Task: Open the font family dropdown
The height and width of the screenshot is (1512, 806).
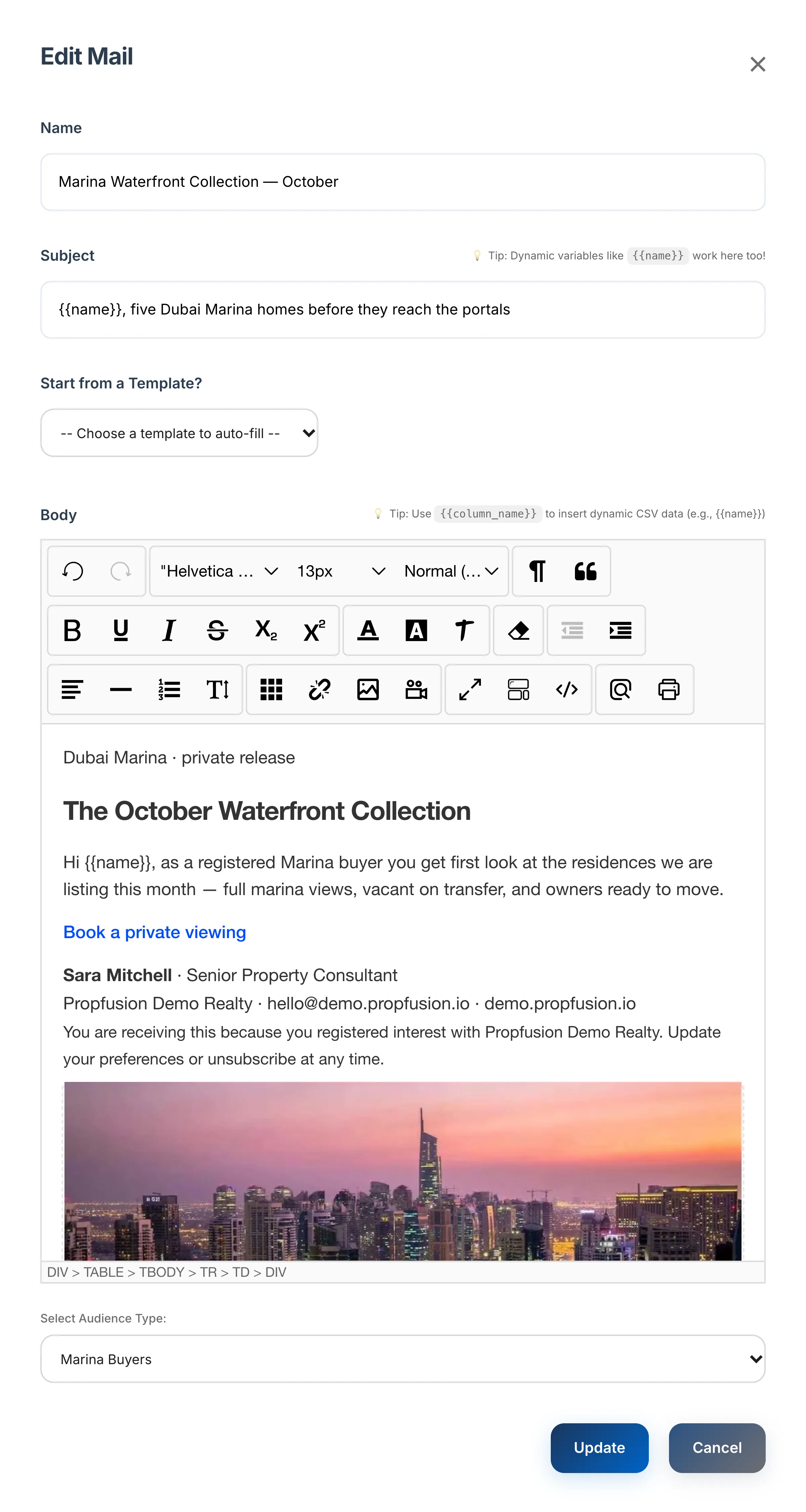Action: point(219,571)
